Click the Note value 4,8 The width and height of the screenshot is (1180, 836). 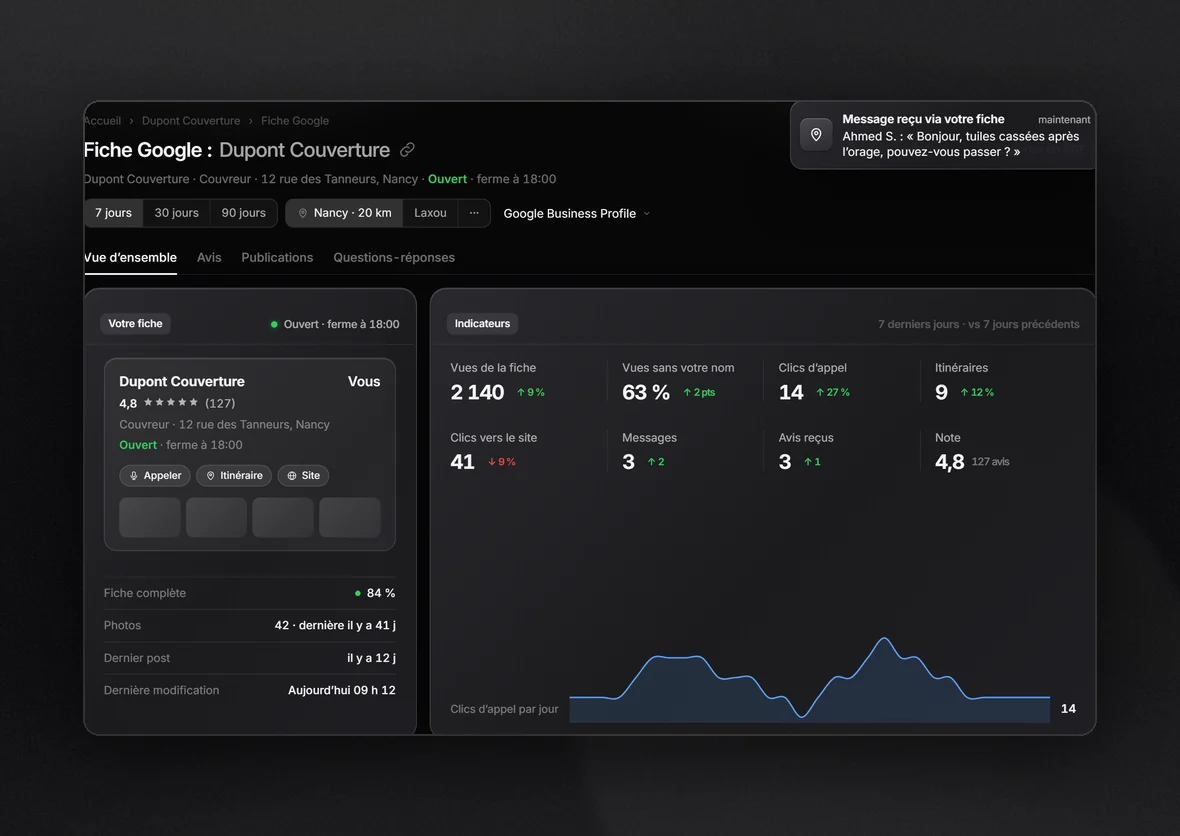[950, 461]
